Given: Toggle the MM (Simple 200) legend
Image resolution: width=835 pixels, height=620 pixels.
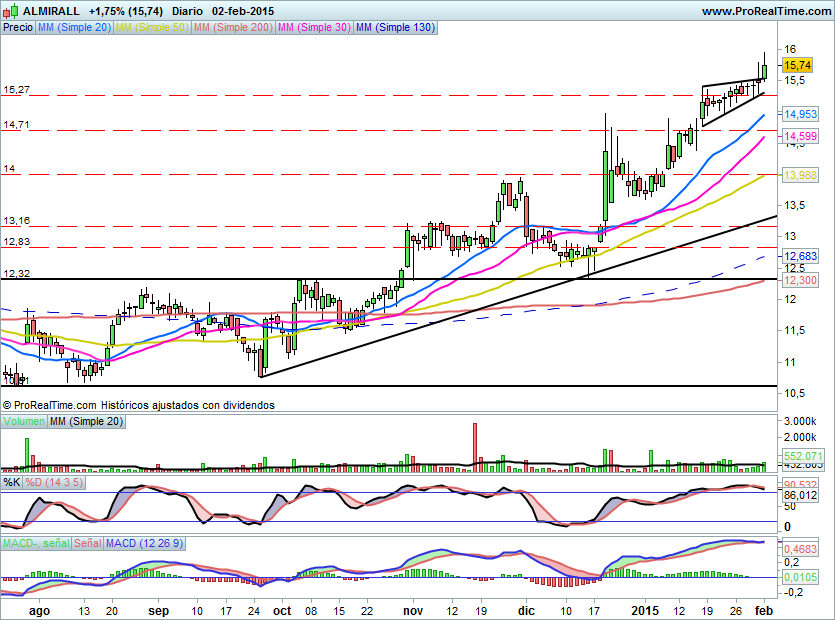Looking at the screenshot, I should tap(231, 28).
